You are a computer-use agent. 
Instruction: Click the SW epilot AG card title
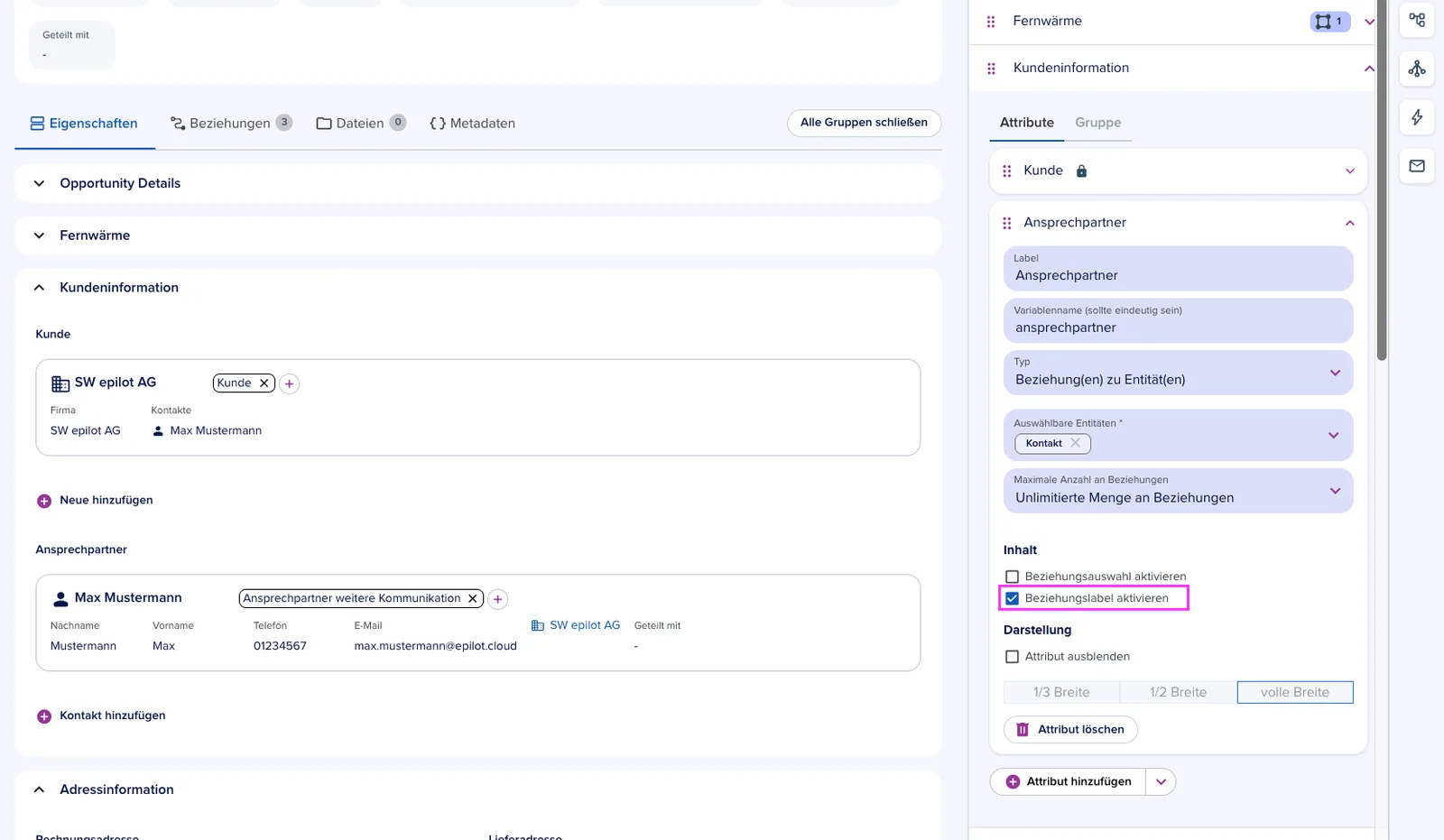pyautogui.click(x=115, y=383)
